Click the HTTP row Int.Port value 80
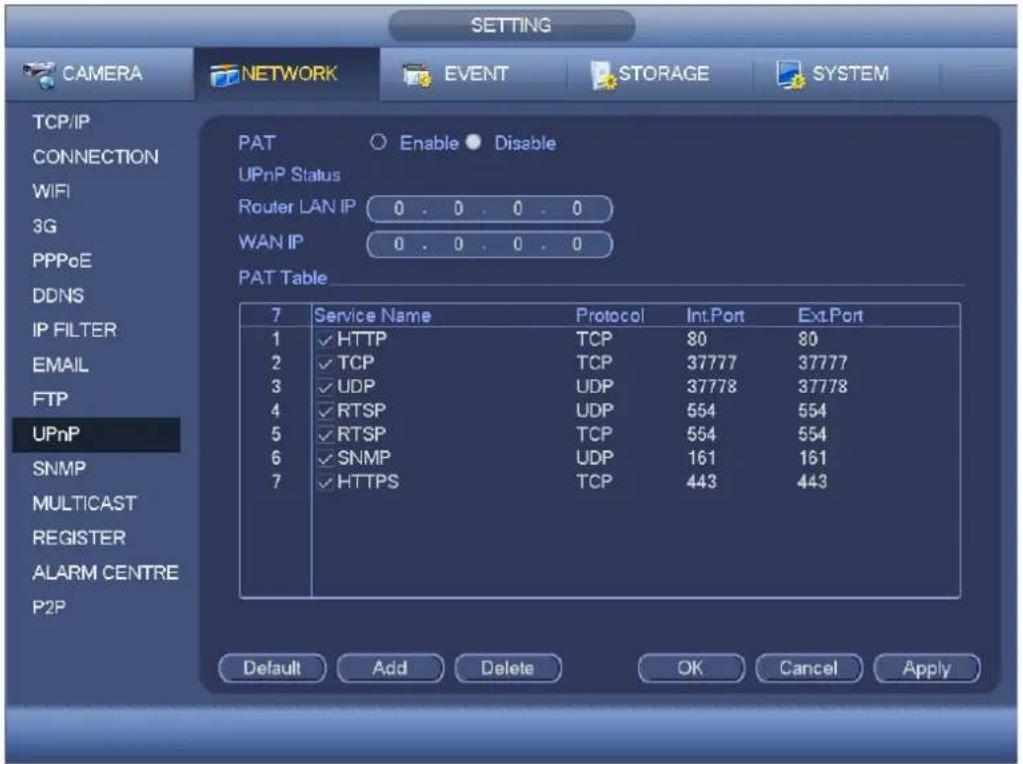Viewport: 1023px width, 764px height. coord(696,339)
